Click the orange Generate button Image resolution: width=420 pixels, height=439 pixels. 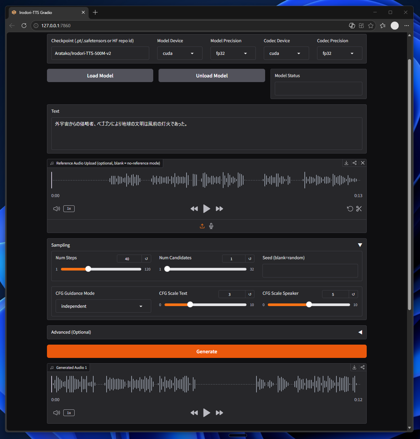coord(207,351)
